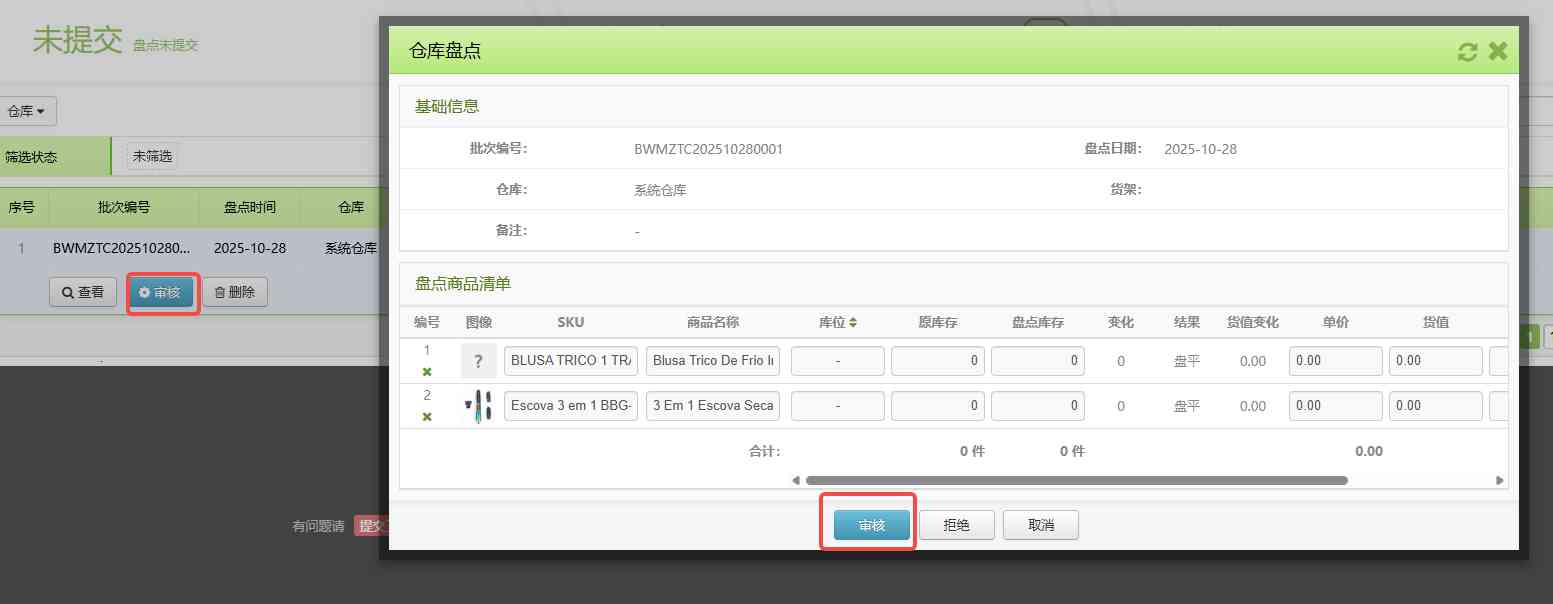Click the 拒绝 button

coord(956,525)
